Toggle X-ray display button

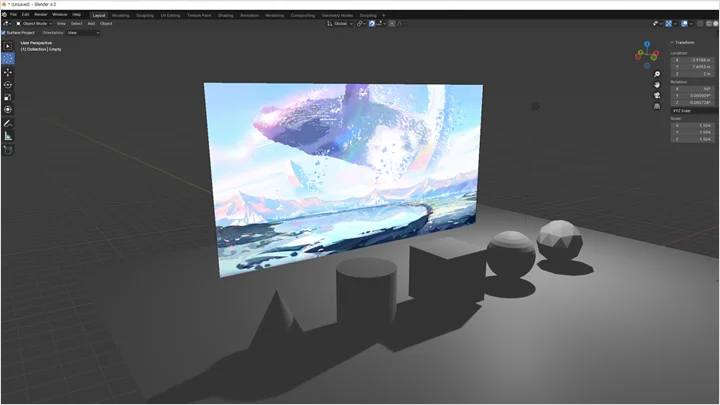pos(700,23)
